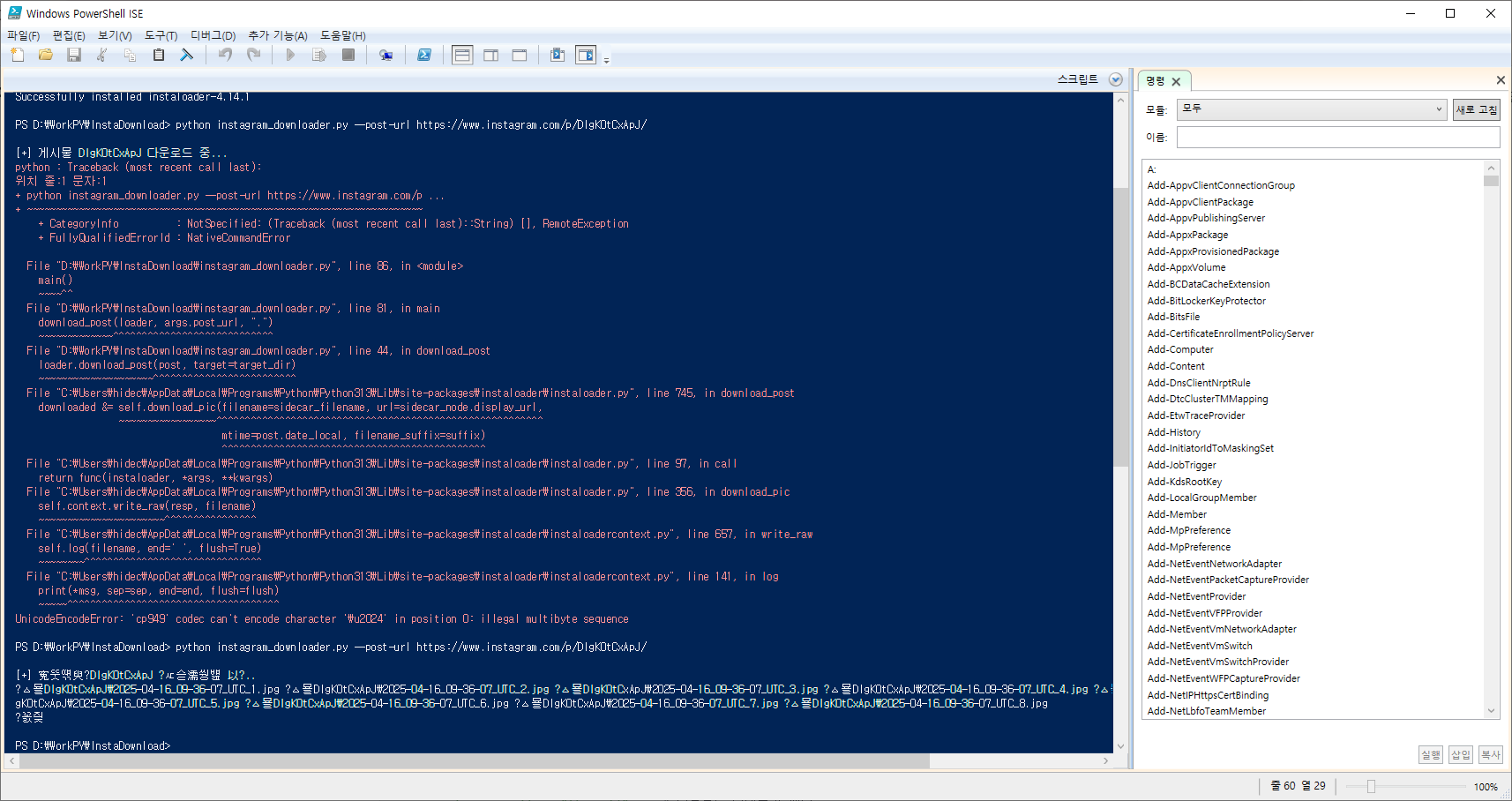Select Add-Computer in command list
The height and width of the screenshot is (801, 1512).
[x=1180, y=349]
